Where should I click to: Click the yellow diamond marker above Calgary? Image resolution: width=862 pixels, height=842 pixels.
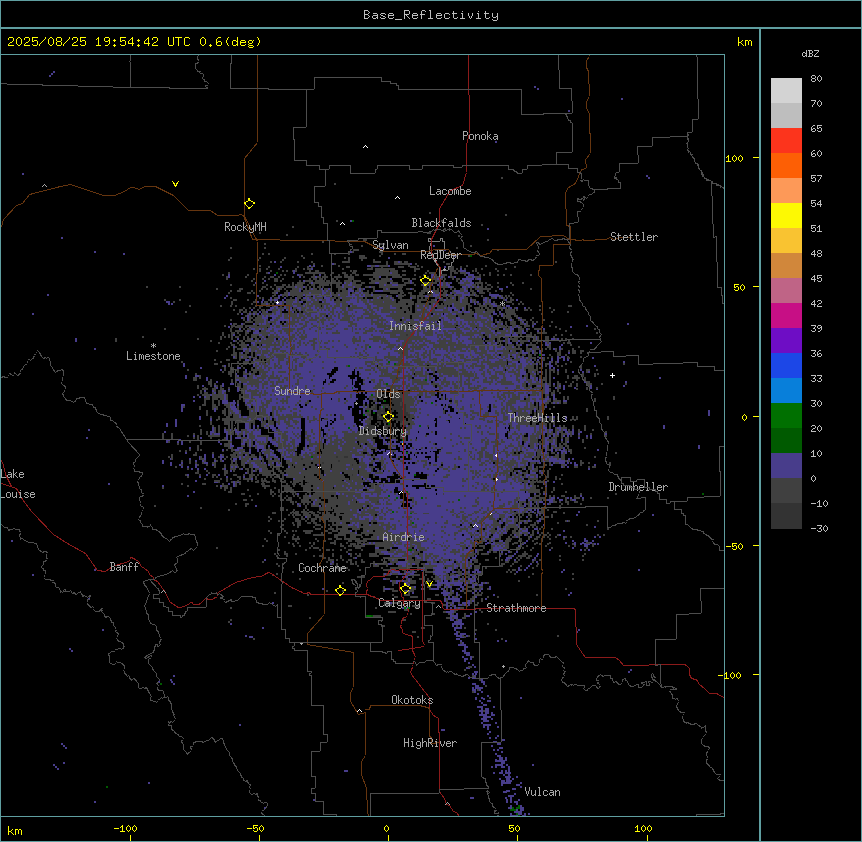(405, 589)
